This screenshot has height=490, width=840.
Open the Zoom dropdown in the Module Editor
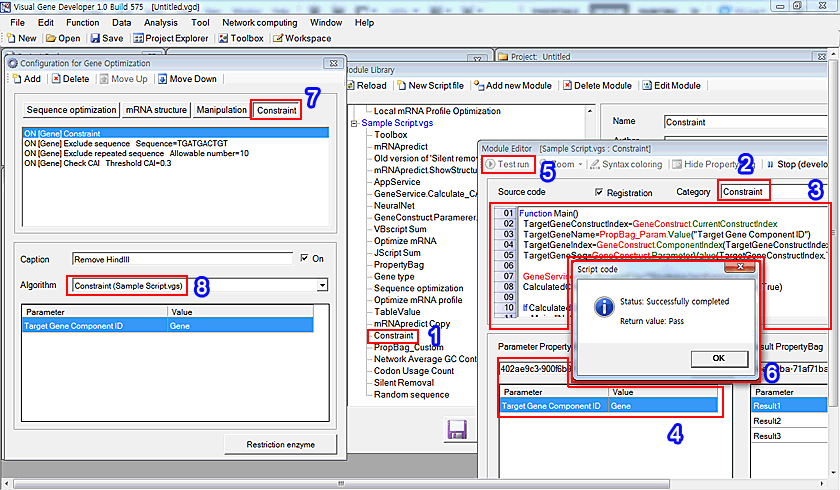[580, 164]
